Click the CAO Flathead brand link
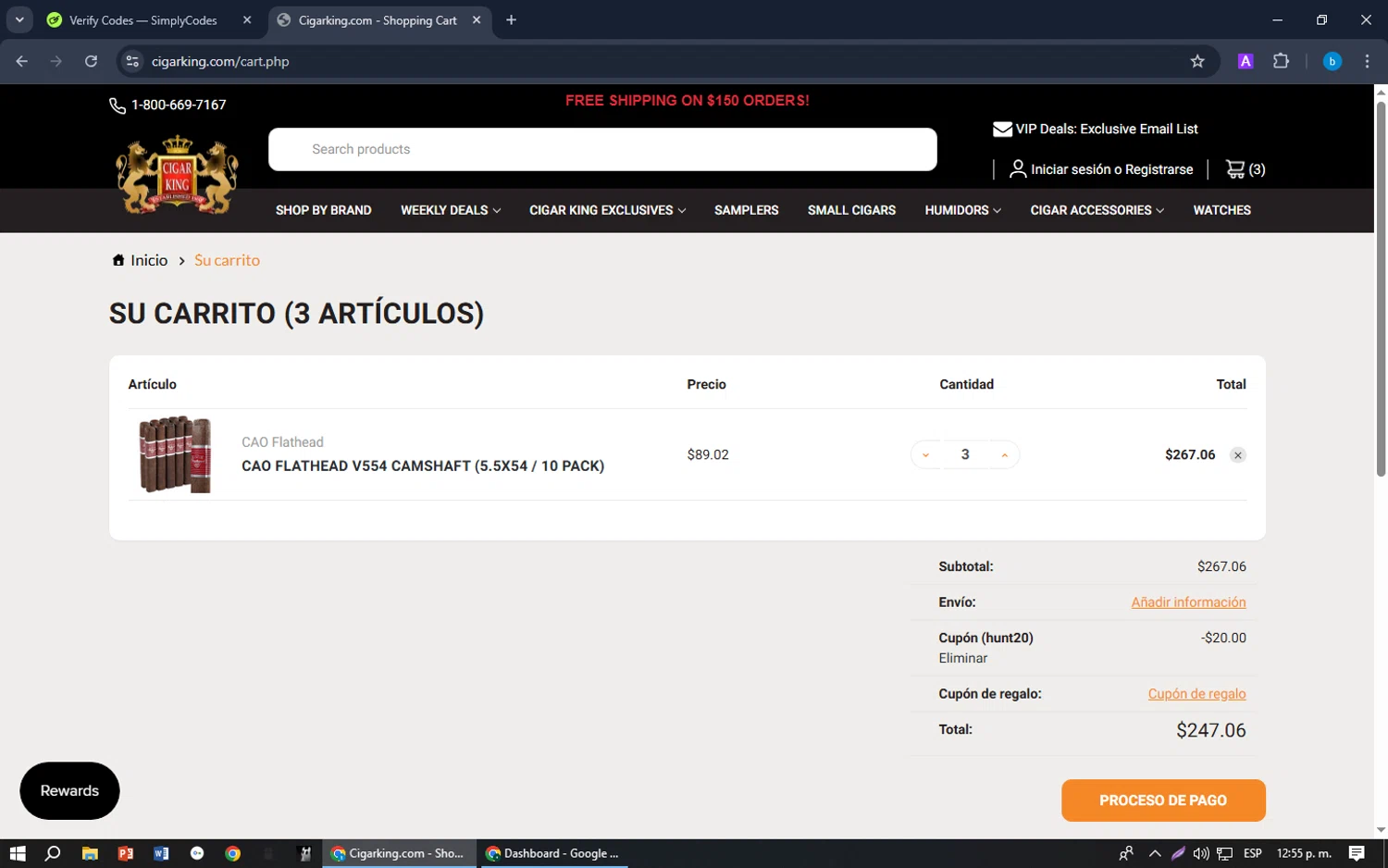This screenshot has height=868, width=1388. pyautogui.click(x=282, y=442)
